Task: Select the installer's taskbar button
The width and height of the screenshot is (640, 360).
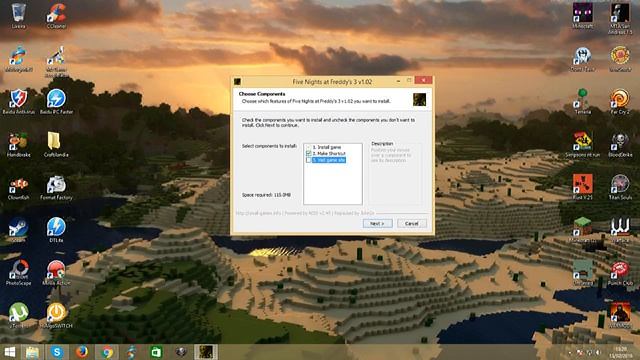Action: [205, 352]
